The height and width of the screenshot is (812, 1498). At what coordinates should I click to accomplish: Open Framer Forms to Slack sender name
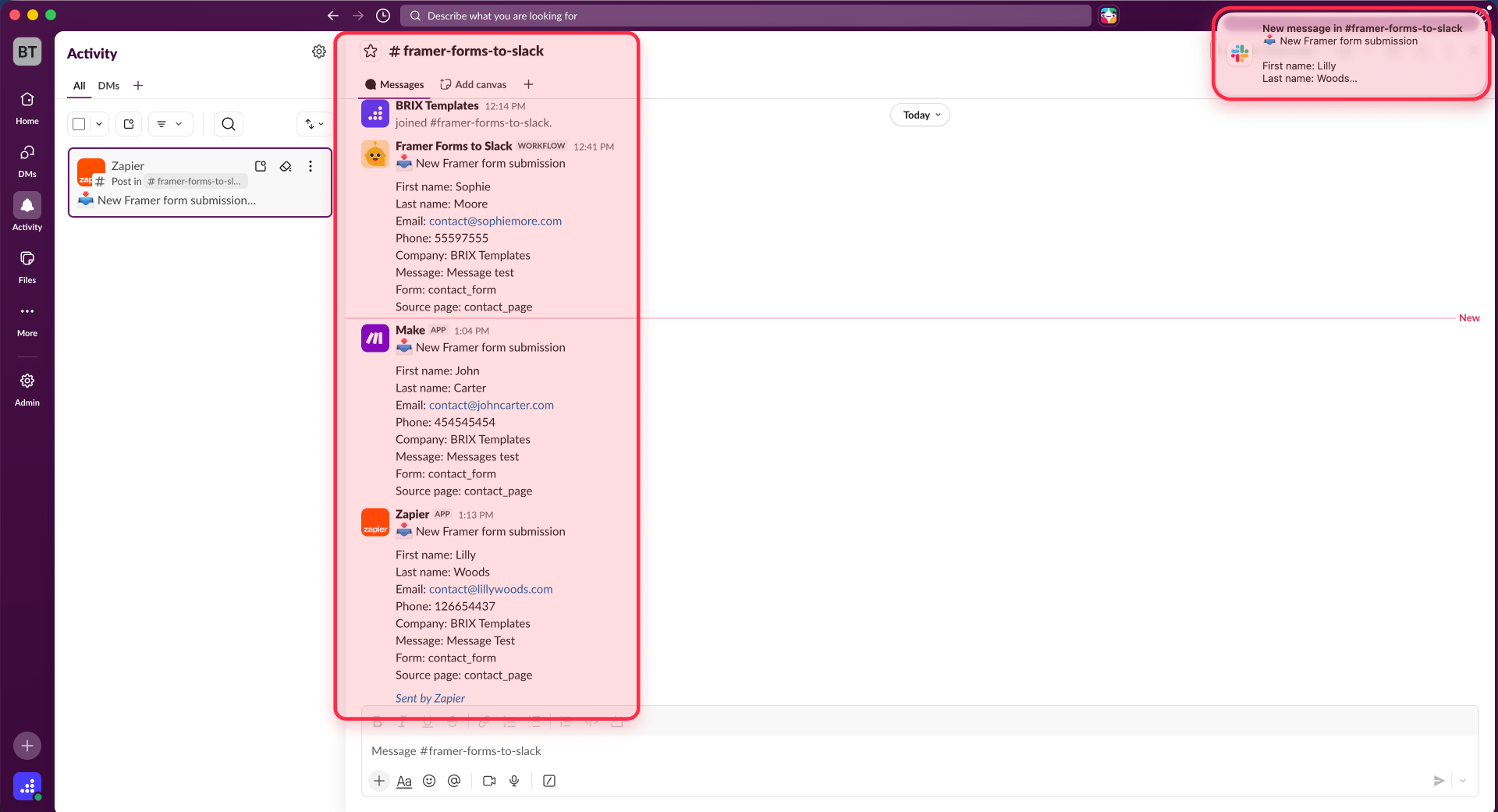coord(454,146)
